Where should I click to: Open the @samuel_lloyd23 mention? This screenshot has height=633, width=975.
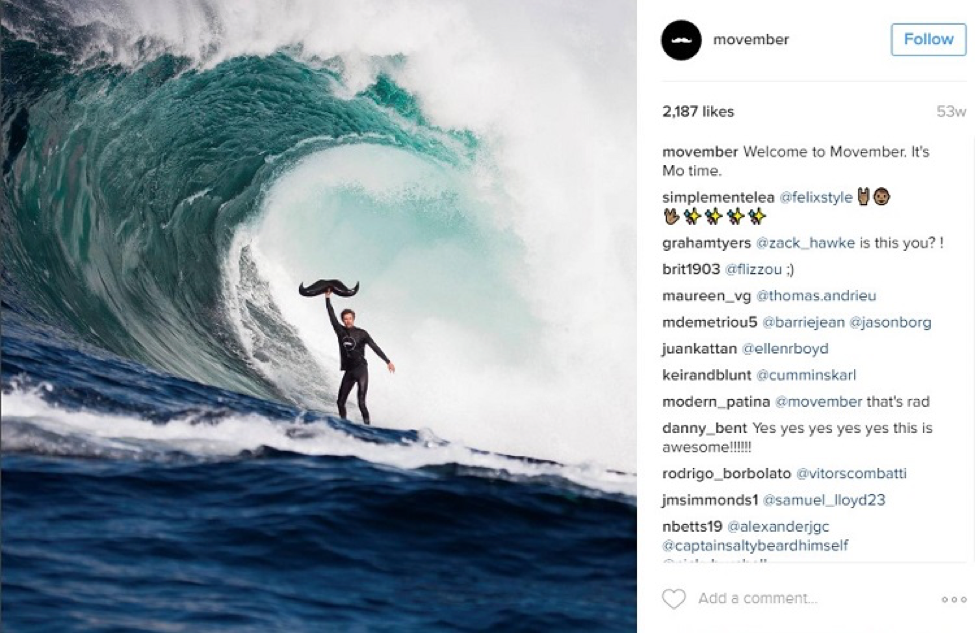point(824,500)
